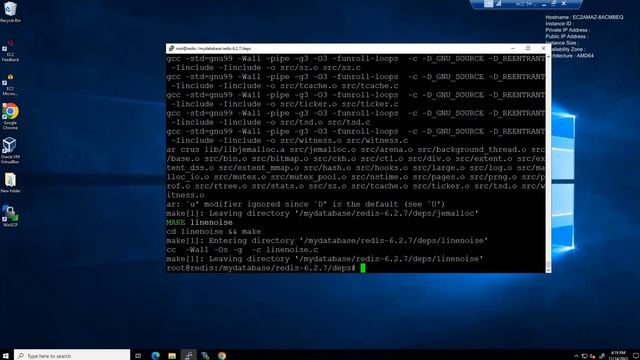Minimize the PuTTY terminal window
640x360 pixels.
click(513, 48)
